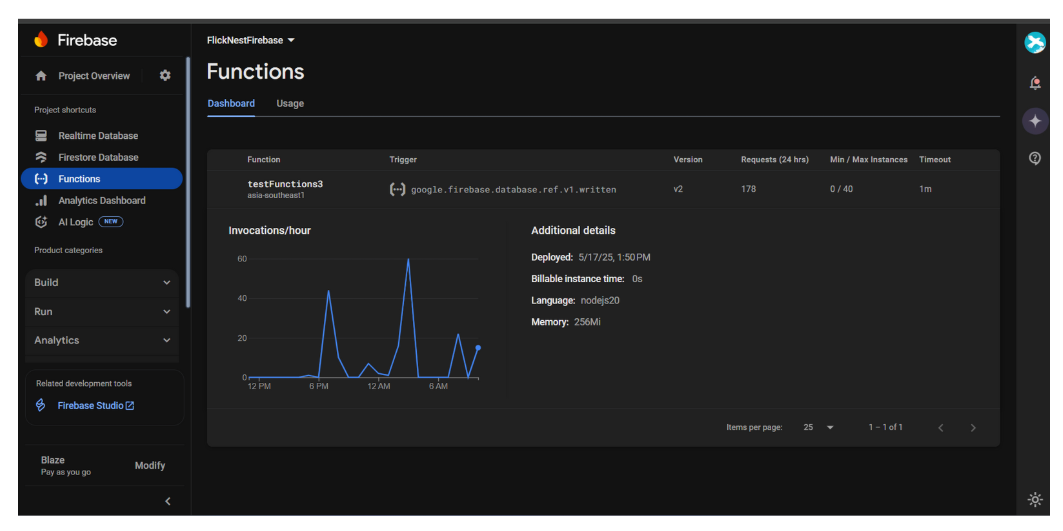Click the Analytics Dashboard bar chart icon

tap(41, 201)
